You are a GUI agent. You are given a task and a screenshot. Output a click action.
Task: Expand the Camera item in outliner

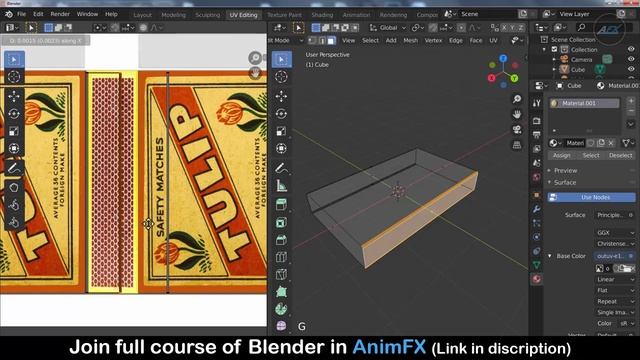554,59
